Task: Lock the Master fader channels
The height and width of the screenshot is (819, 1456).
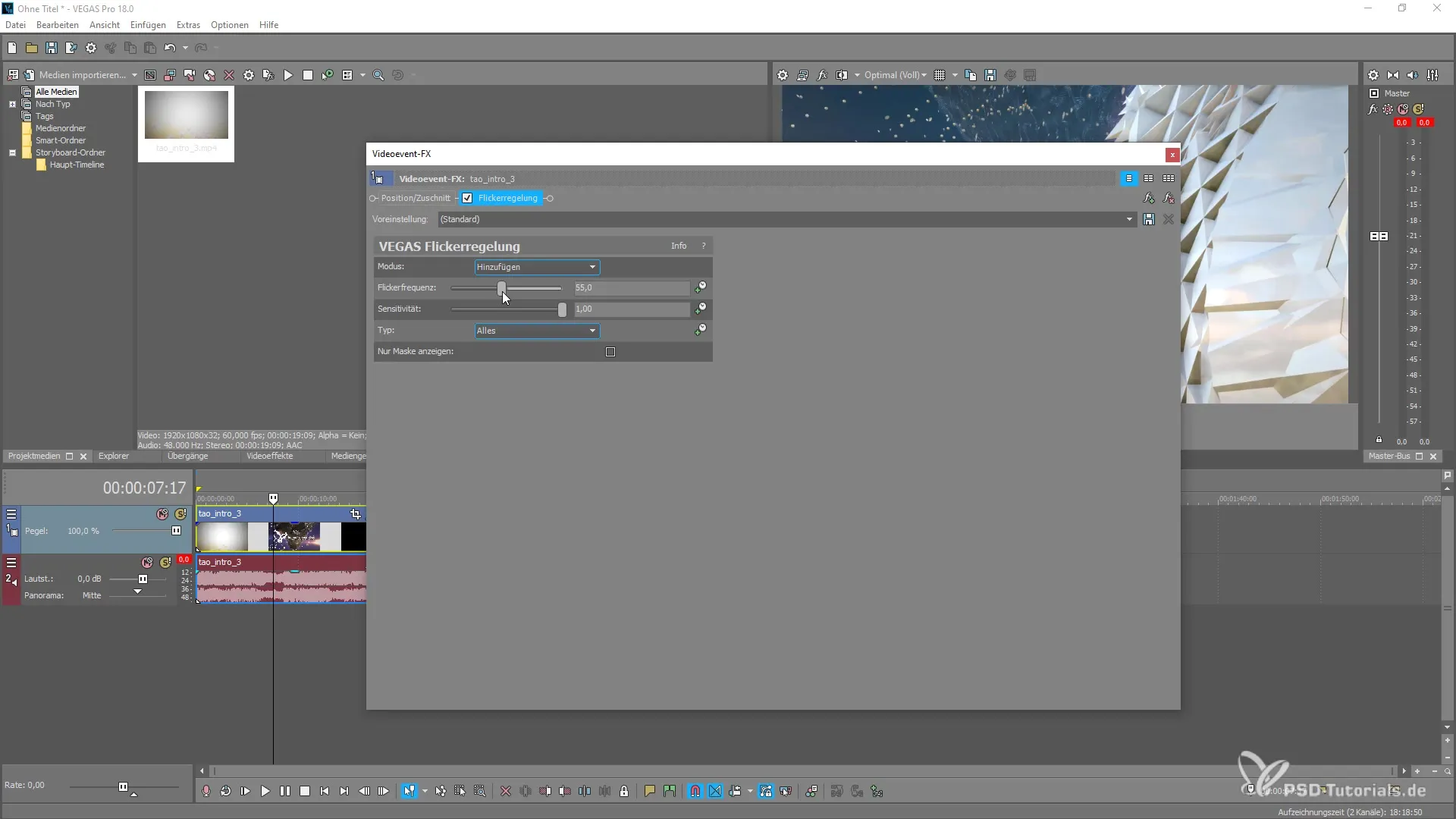Action: [1379, 440]
